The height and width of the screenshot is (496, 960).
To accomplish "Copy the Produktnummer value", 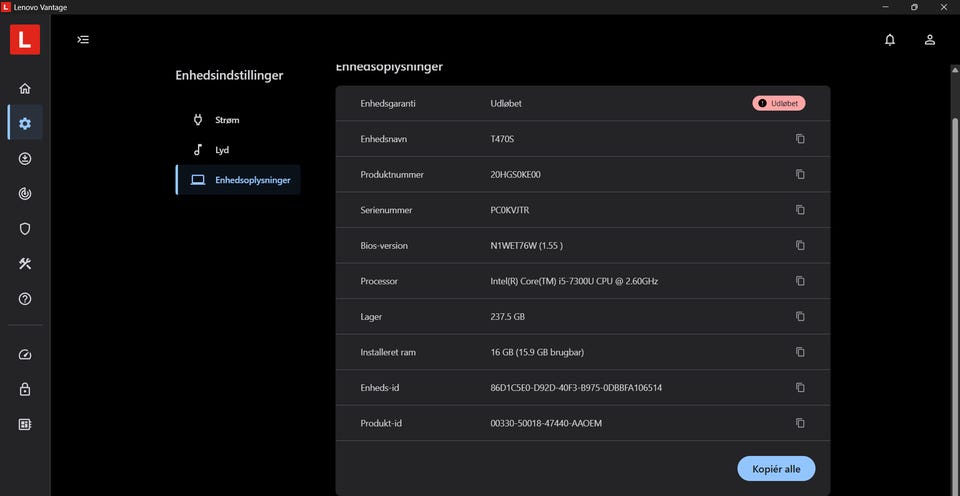I will pos(800,175).
